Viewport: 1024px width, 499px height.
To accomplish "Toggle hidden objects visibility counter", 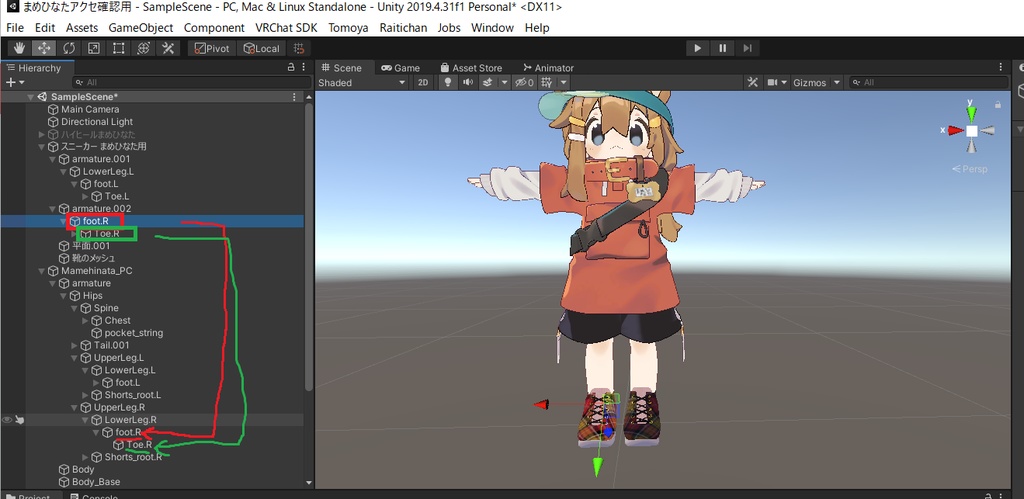I will pos(524,82).
